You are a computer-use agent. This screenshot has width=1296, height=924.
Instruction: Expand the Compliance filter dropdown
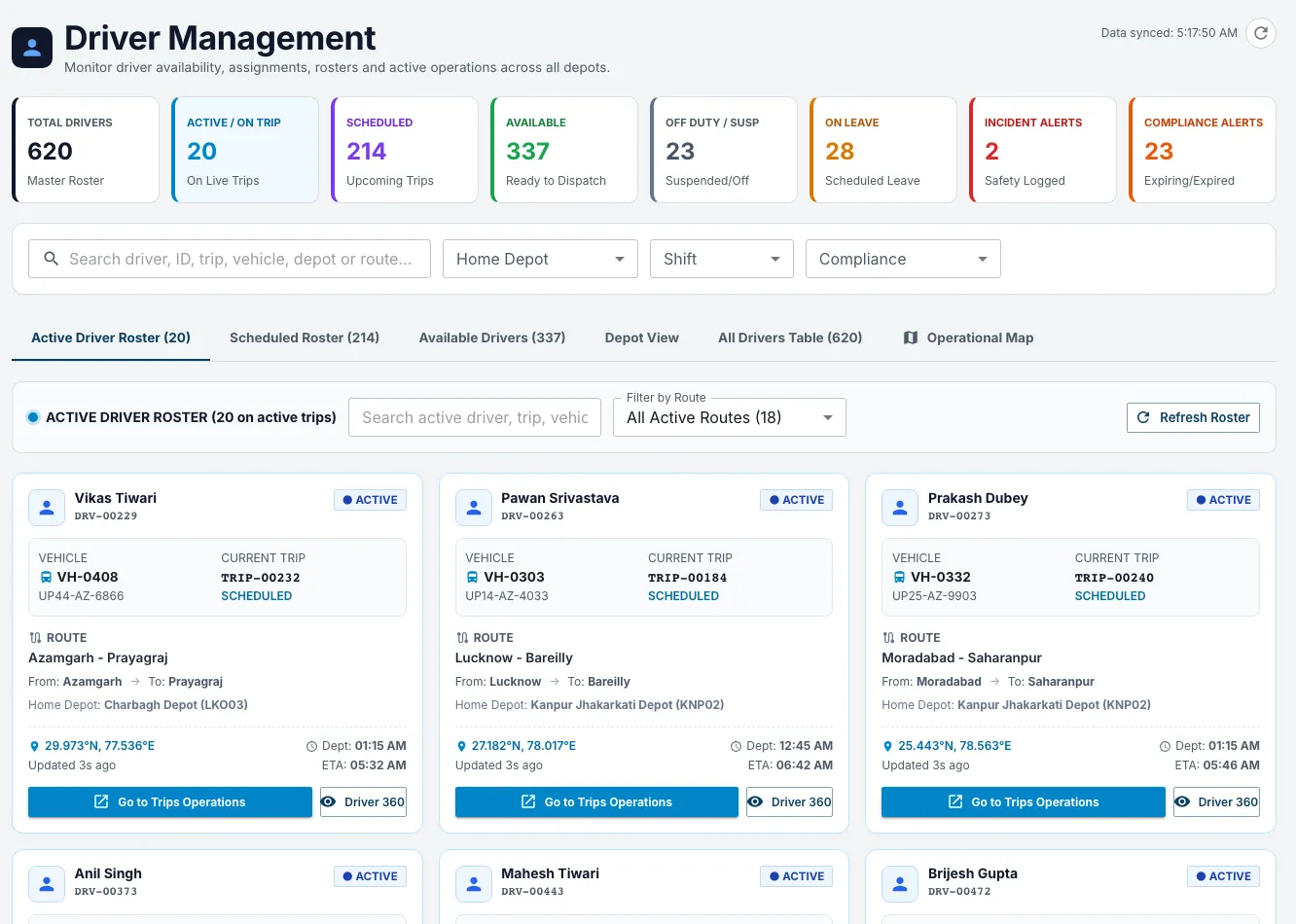pyautogui.click(x=903, y=259)
